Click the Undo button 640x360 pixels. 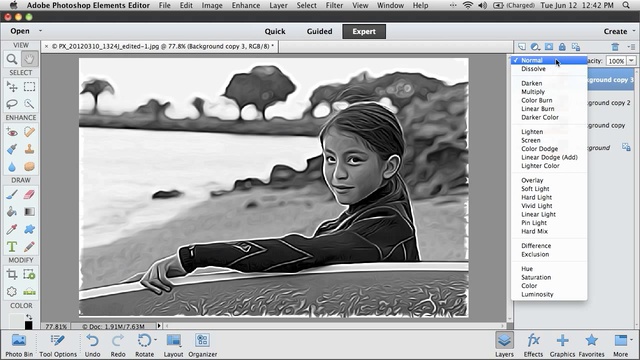pyautogui.click(x=92, y=345)
